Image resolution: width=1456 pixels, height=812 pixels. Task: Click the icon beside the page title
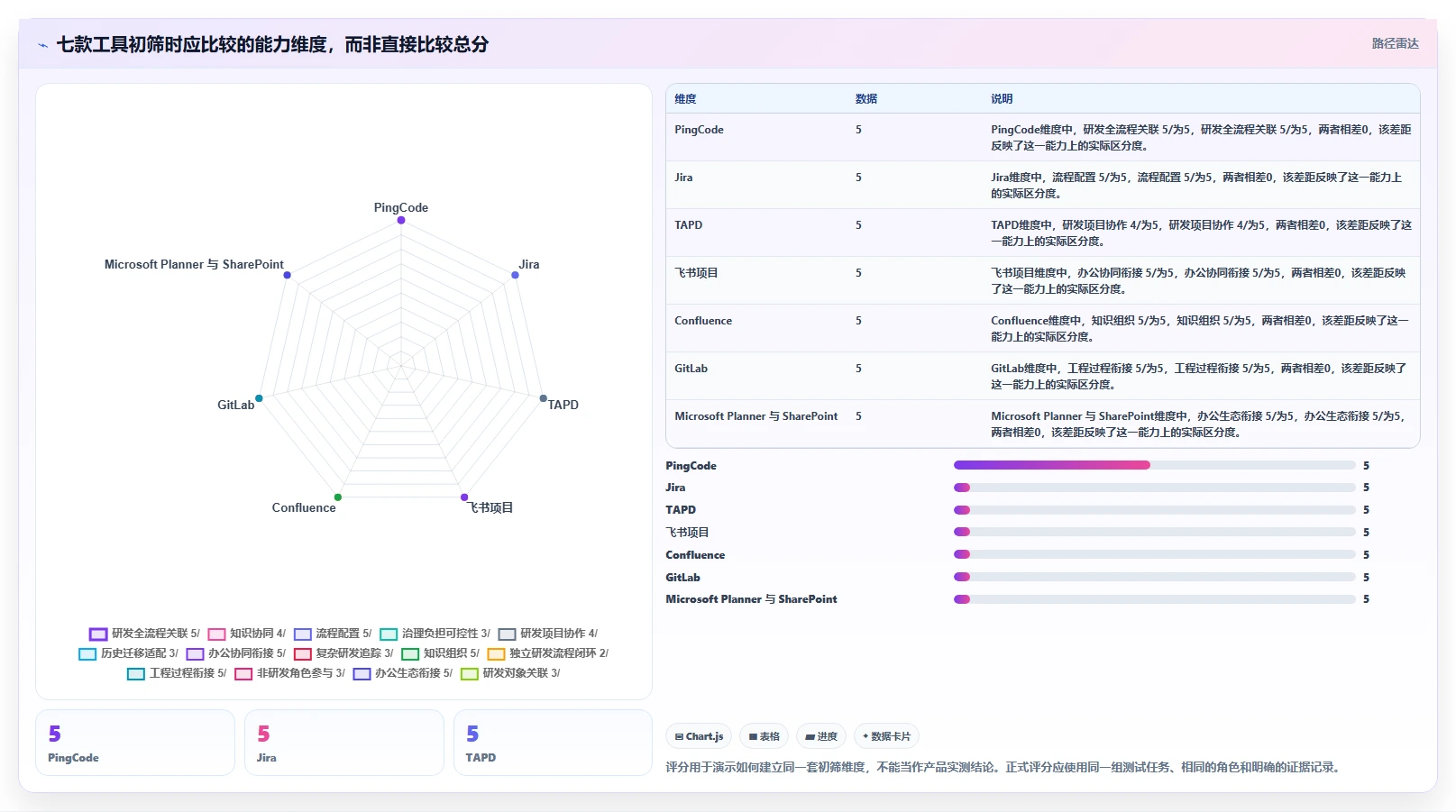42,45
